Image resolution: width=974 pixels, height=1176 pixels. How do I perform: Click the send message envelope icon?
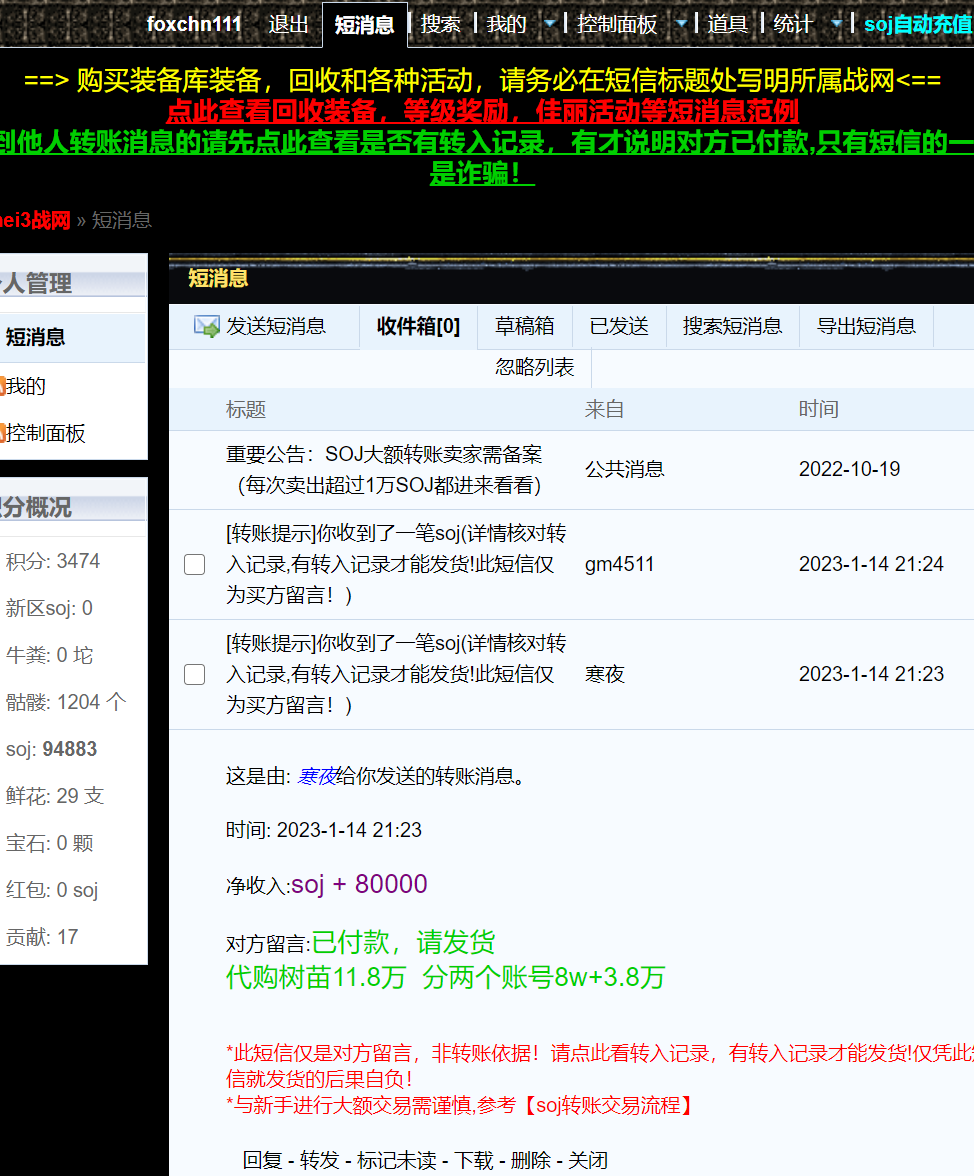[x=206, y=326]
